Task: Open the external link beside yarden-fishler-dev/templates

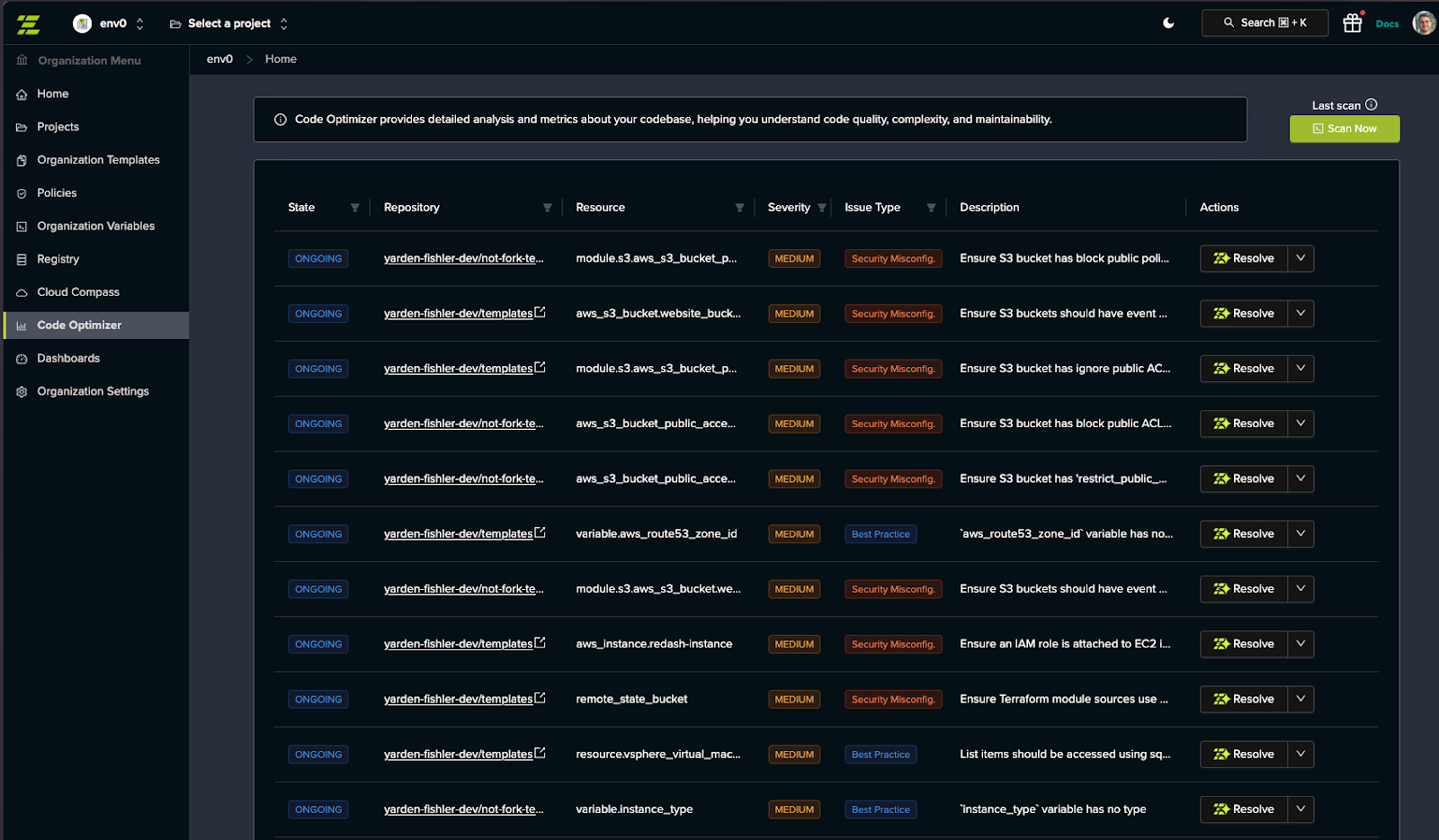Action: tap(540, 313)
